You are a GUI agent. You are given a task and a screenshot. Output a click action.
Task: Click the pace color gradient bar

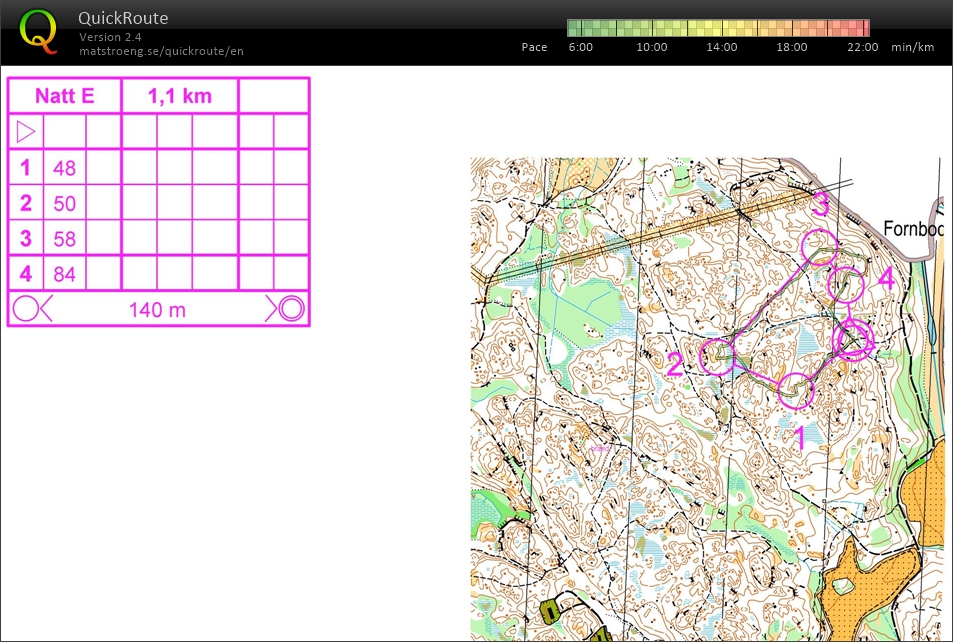pos(718,28)
